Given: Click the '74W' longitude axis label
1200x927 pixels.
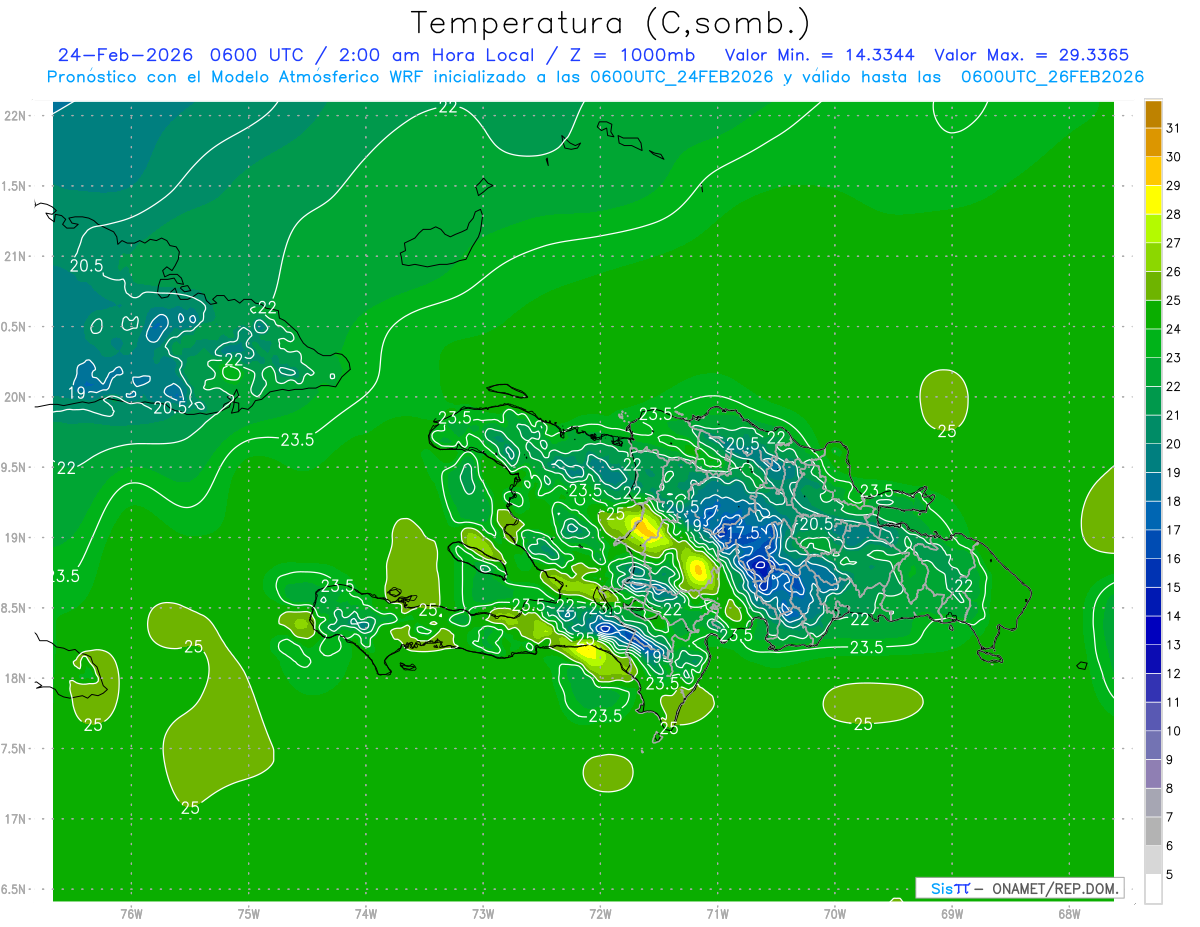Looking at the screenshot, I should 365,914.
